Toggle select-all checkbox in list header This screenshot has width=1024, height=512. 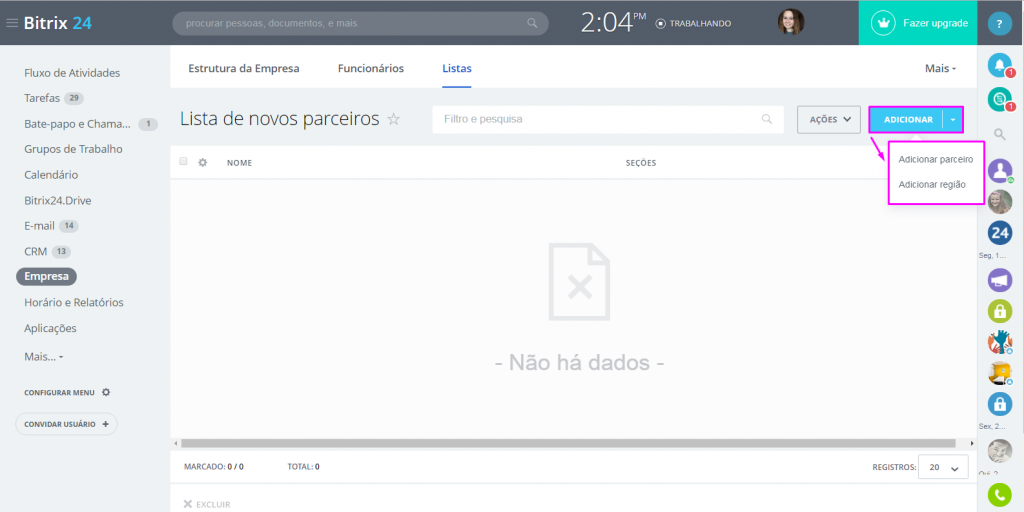pos(184,161)
